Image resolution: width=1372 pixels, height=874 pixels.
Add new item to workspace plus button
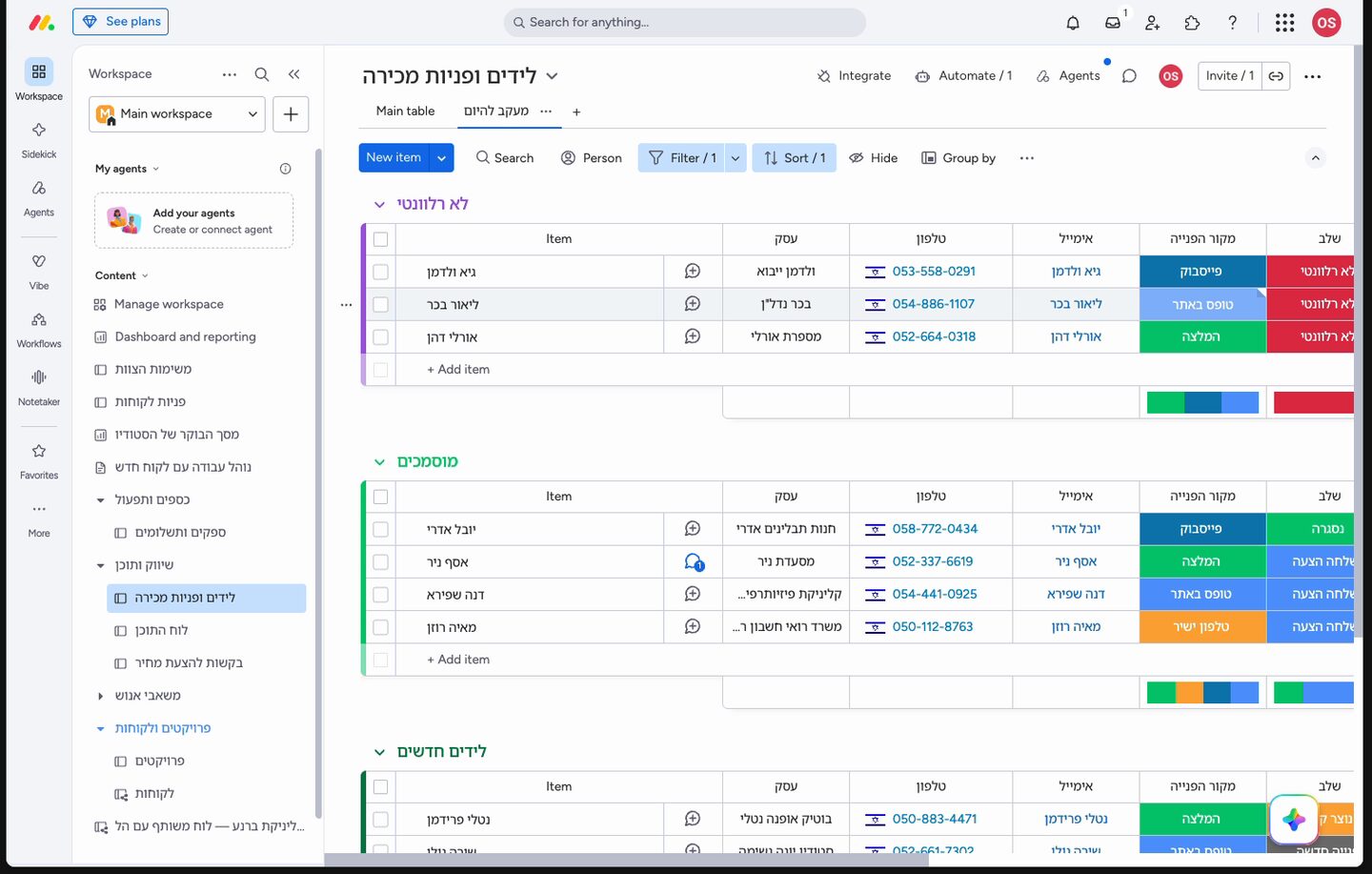[291, 114]
